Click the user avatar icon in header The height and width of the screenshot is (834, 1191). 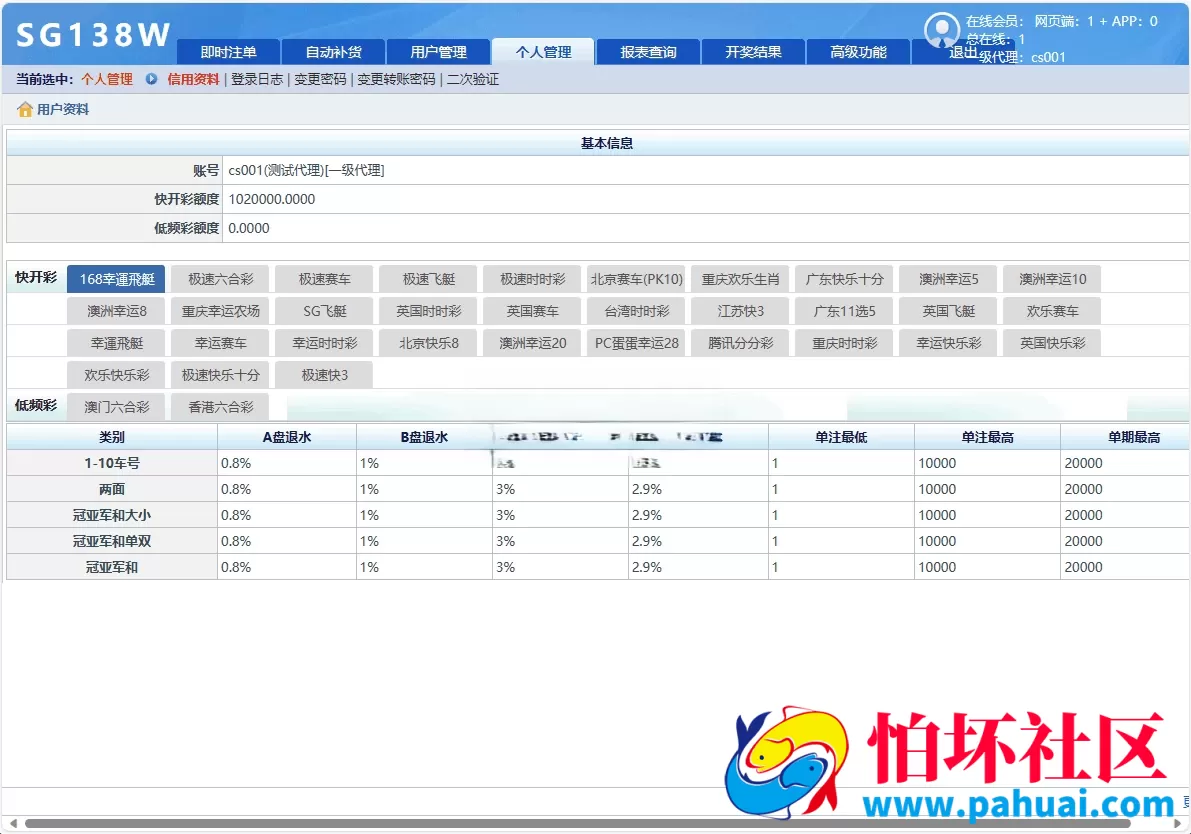pyautogui.click(x=942, y=30)
